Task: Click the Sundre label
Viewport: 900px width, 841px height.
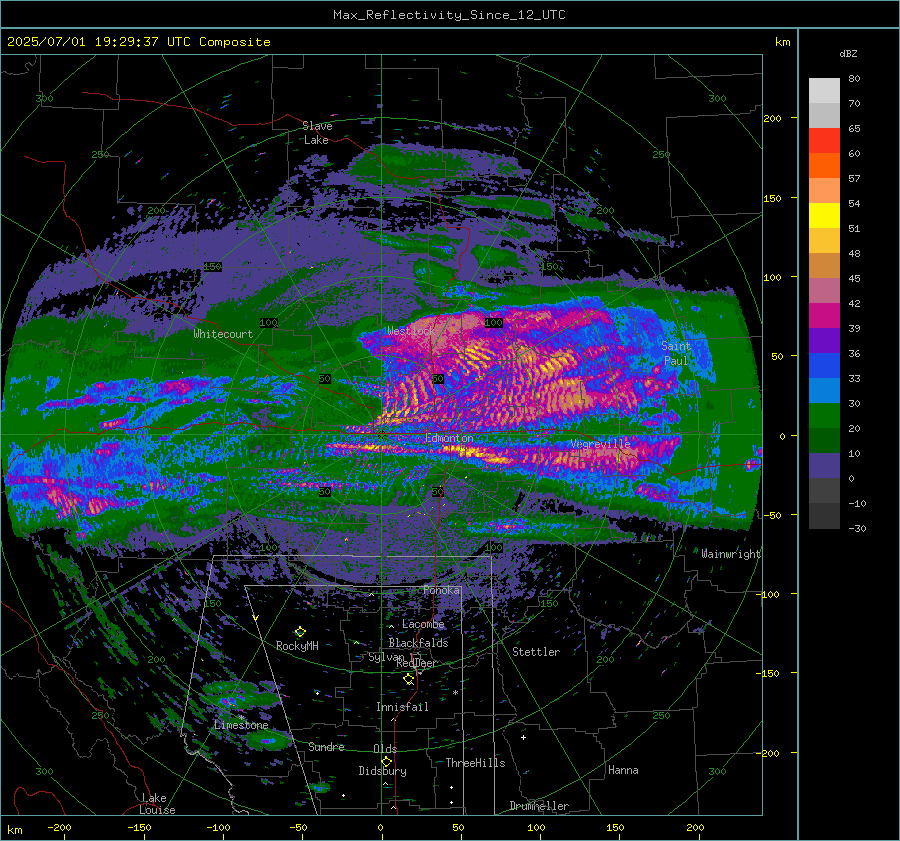Action: click(327, 747)
